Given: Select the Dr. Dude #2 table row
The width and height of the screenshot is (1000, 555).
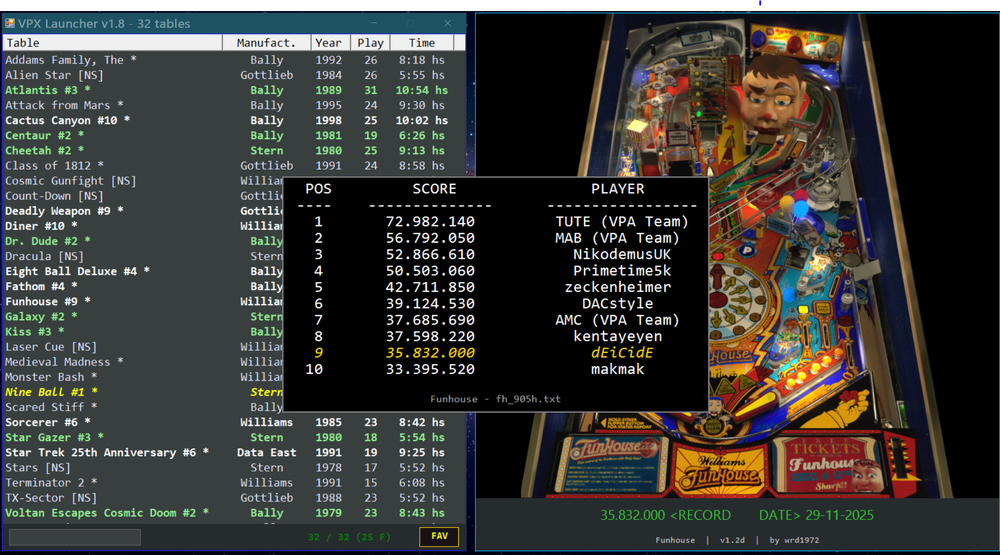Looking at the screenshot, I should click(x=143, y=241).
